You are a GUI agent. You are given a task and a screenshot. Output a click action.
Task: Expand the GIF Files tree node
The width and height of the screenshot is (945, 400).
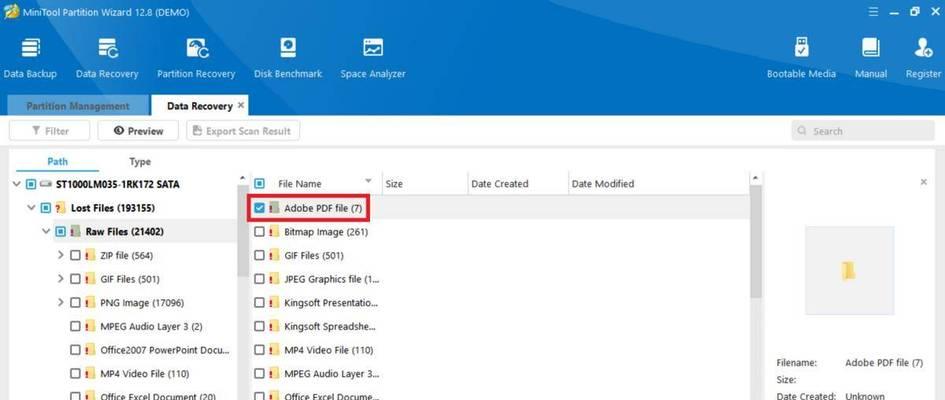(60, 279)
